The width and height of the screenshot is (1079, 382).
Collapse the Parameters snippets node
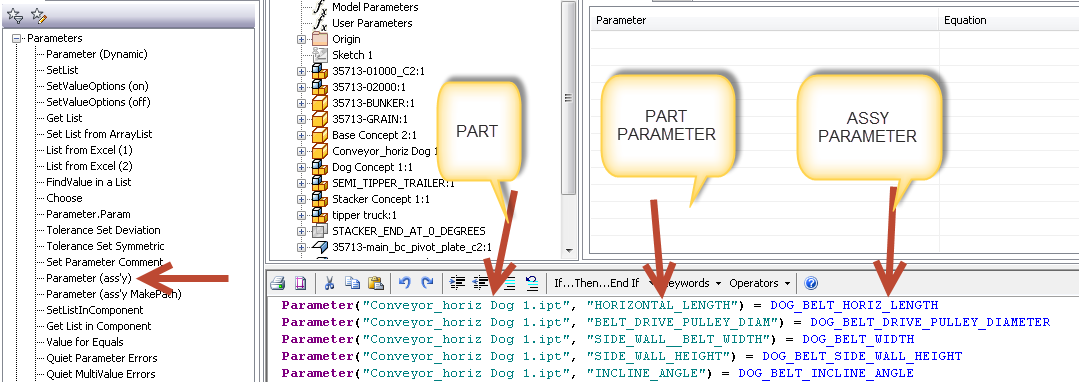(17, 39)
